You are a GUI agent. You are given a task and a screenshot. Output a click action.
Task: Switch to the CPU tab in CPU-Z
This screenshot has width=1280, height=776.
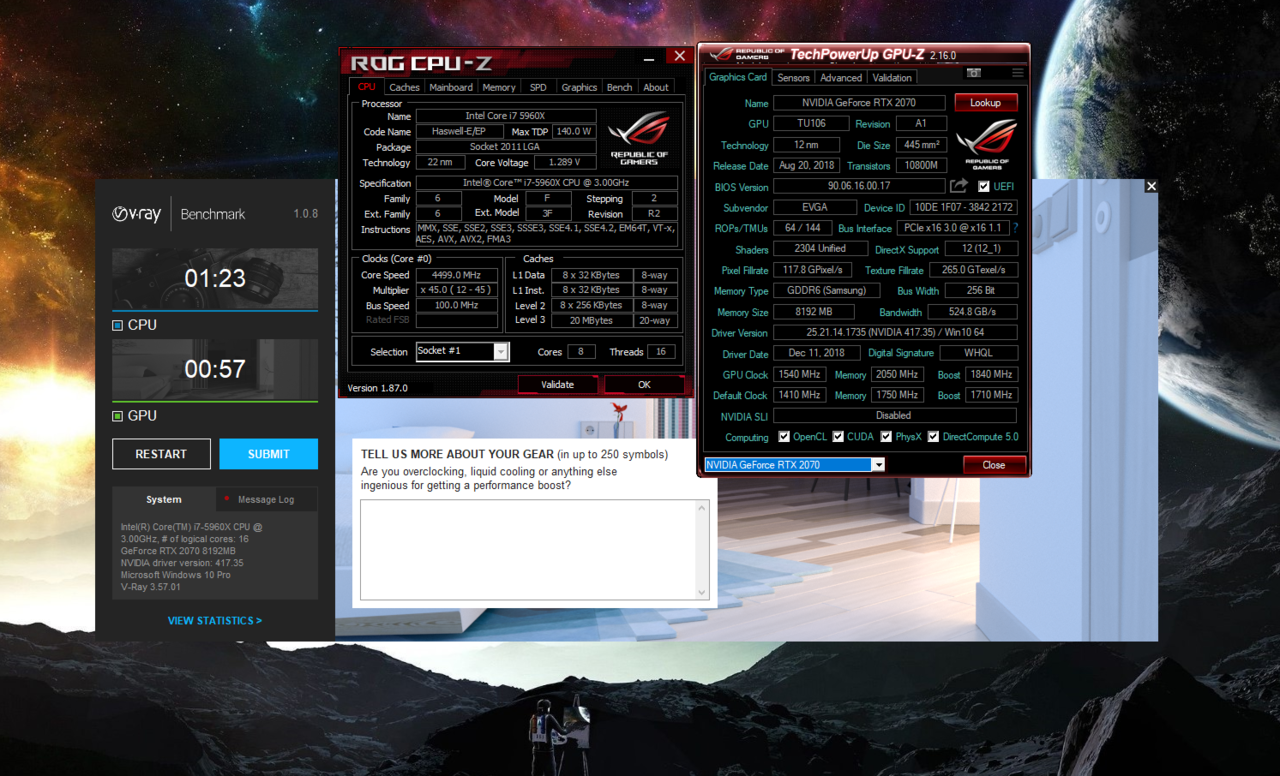pos(367,87)
